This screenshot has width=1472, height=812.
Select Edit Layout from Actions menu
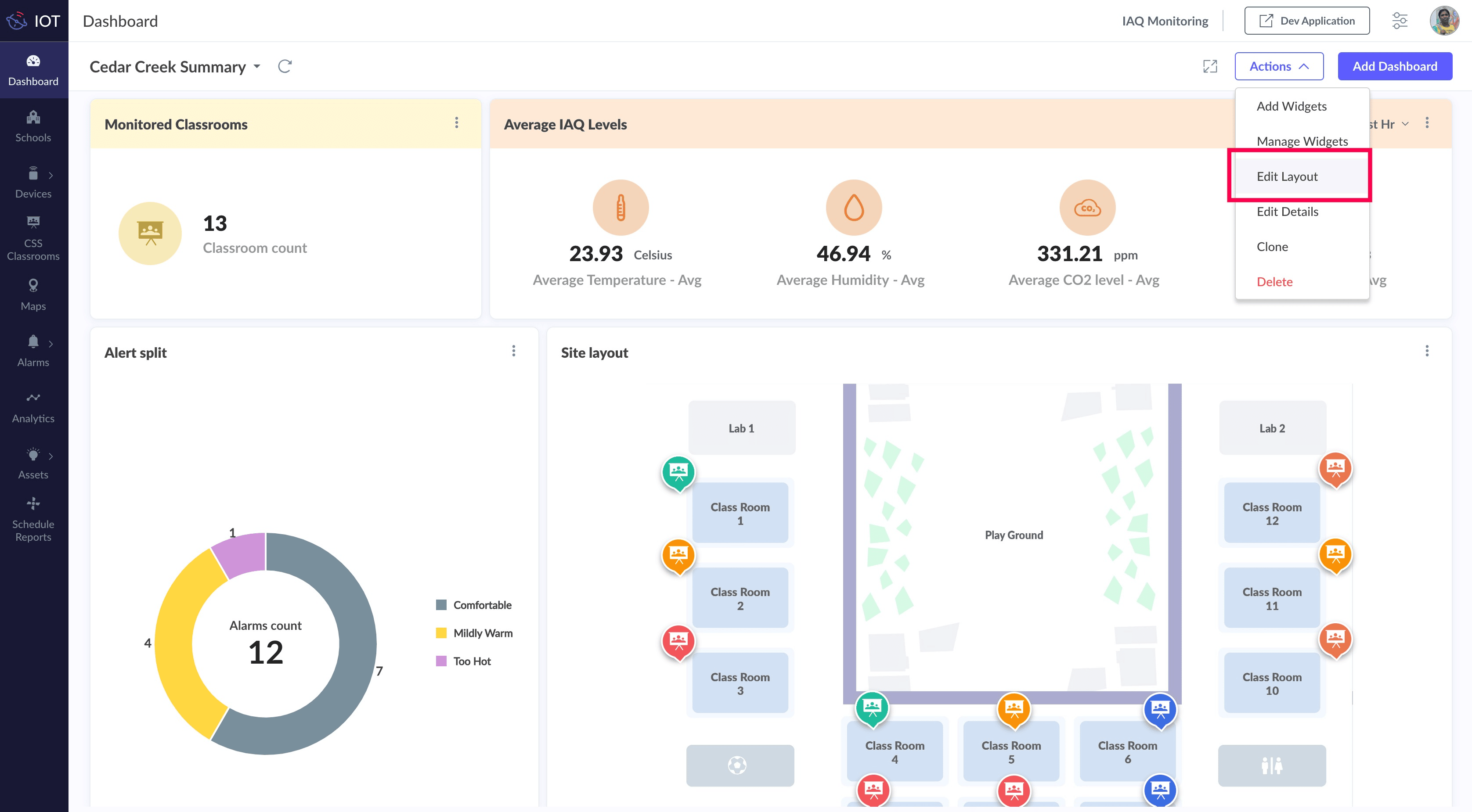click(1287, 176)
